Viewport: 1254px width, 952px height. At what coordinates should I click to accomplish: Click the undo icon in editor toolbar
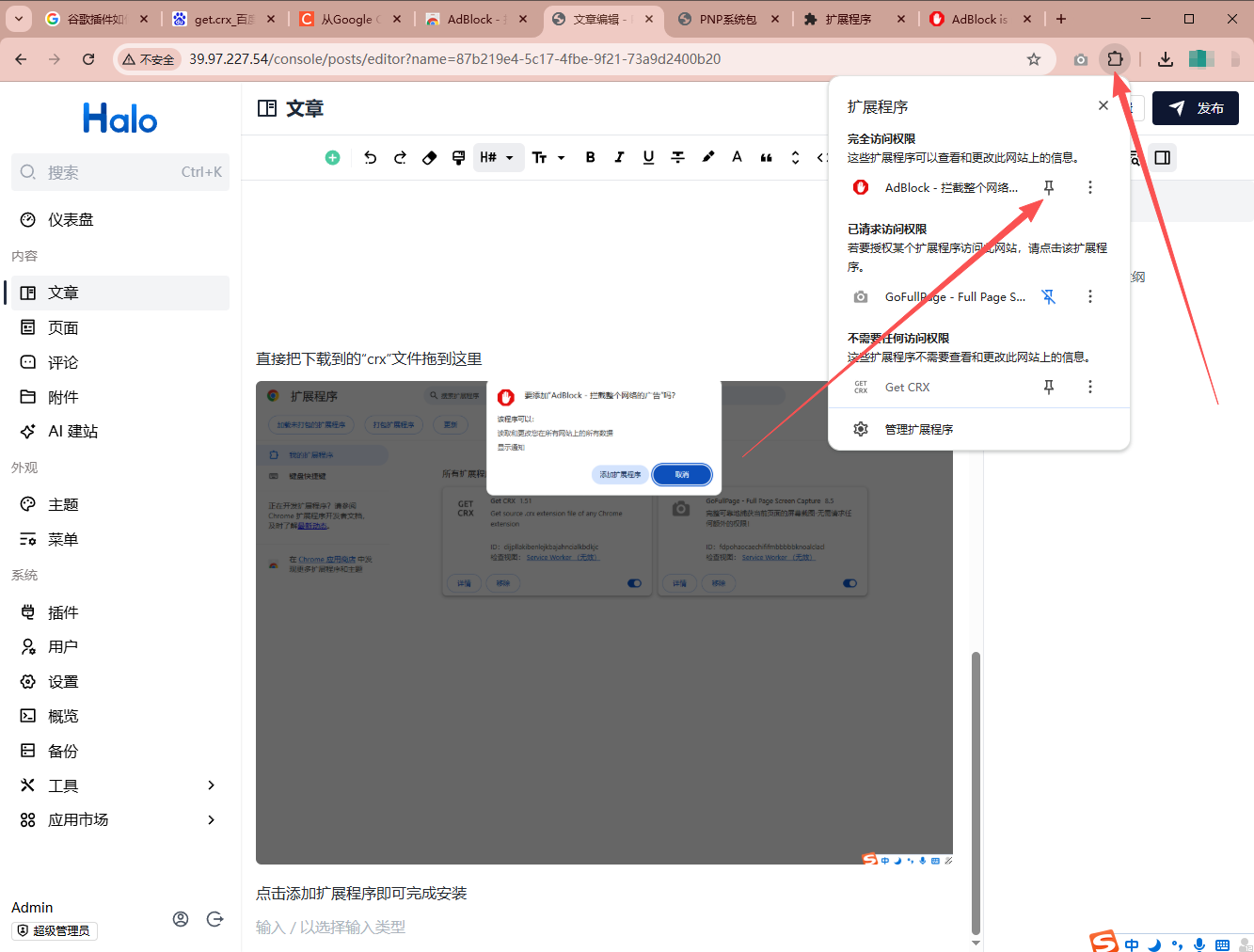370,158
